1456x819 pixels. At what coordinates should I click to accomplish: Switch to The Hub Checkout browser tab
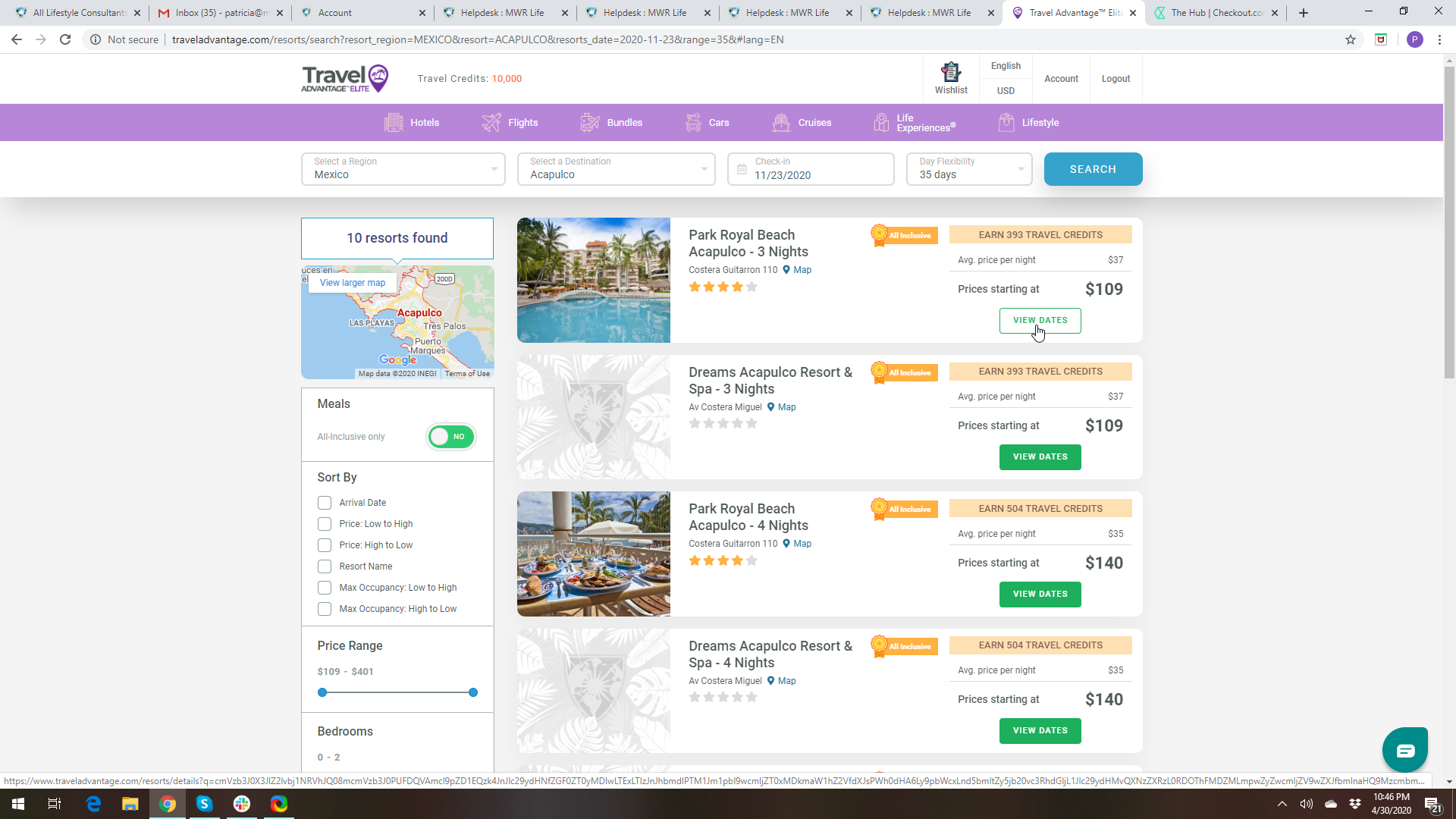pyautogui.click(x=1215, y=13)
